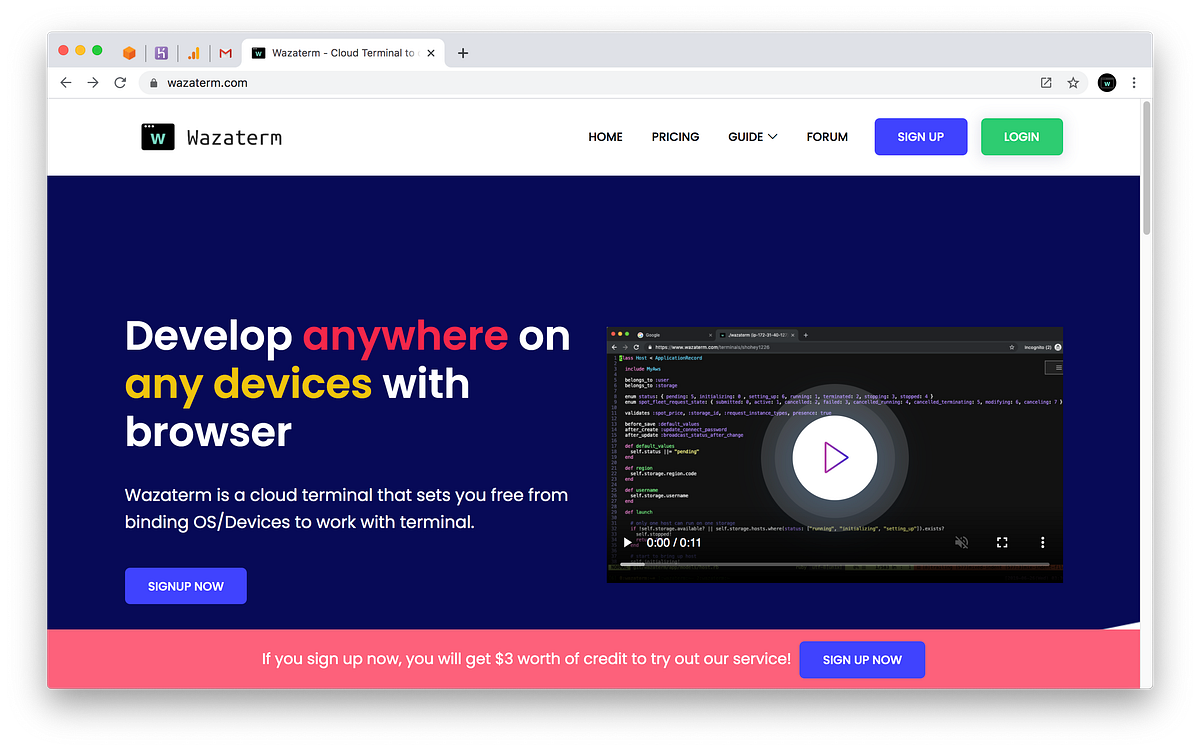Open the browser's three-dot menu
1200x751 pixels.
pos(1134,83)
